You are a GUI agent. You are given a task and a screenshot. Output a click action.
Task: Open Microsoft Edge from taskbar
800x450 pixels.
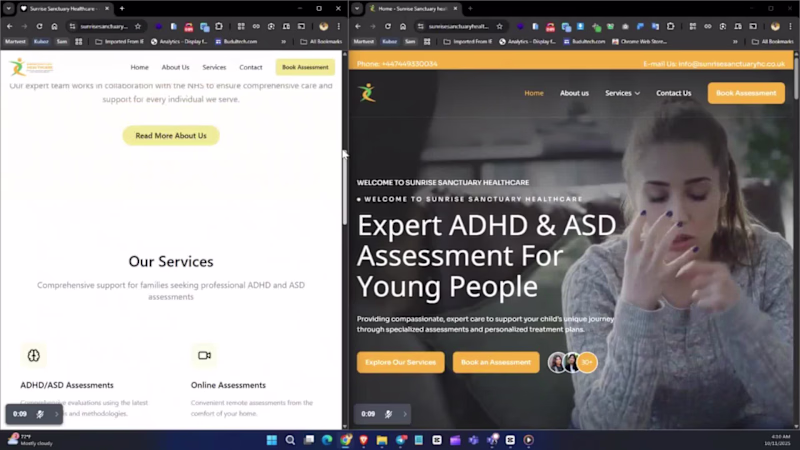click(327, 440)
